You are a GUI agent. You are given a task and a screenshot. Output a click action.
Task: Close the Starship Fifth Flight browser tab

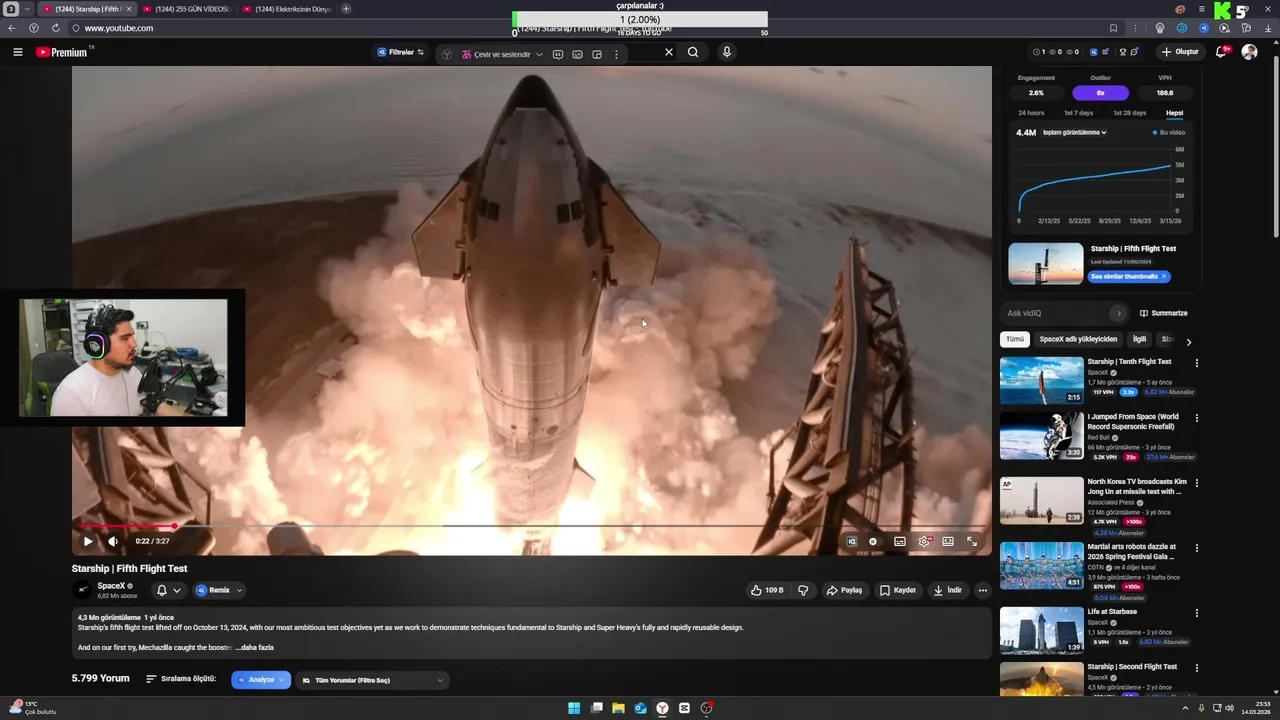click(x=128, y=9)
